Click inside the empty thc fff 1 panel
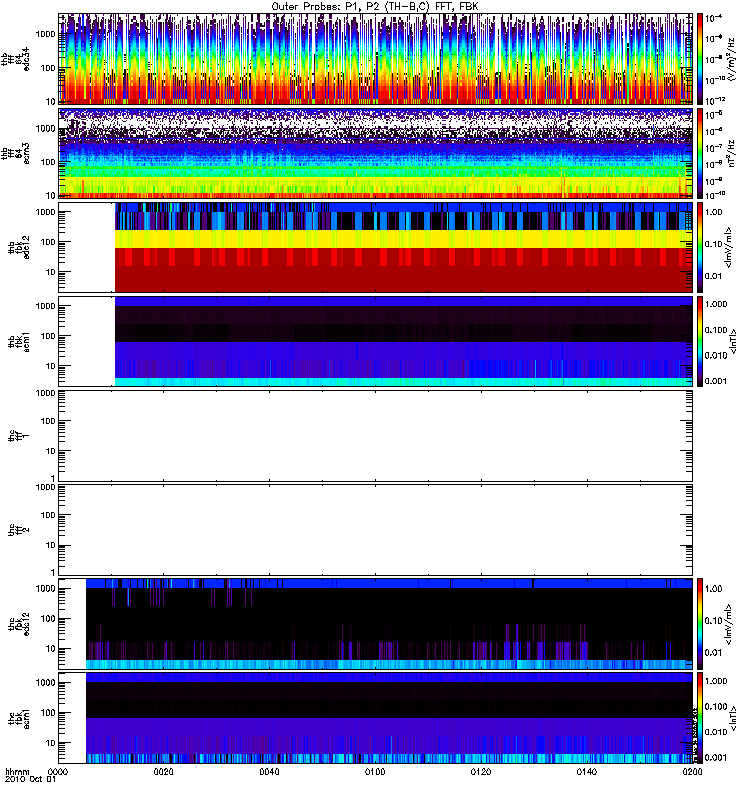The width and height of the screenshot is (750, 800). (376, 436)
